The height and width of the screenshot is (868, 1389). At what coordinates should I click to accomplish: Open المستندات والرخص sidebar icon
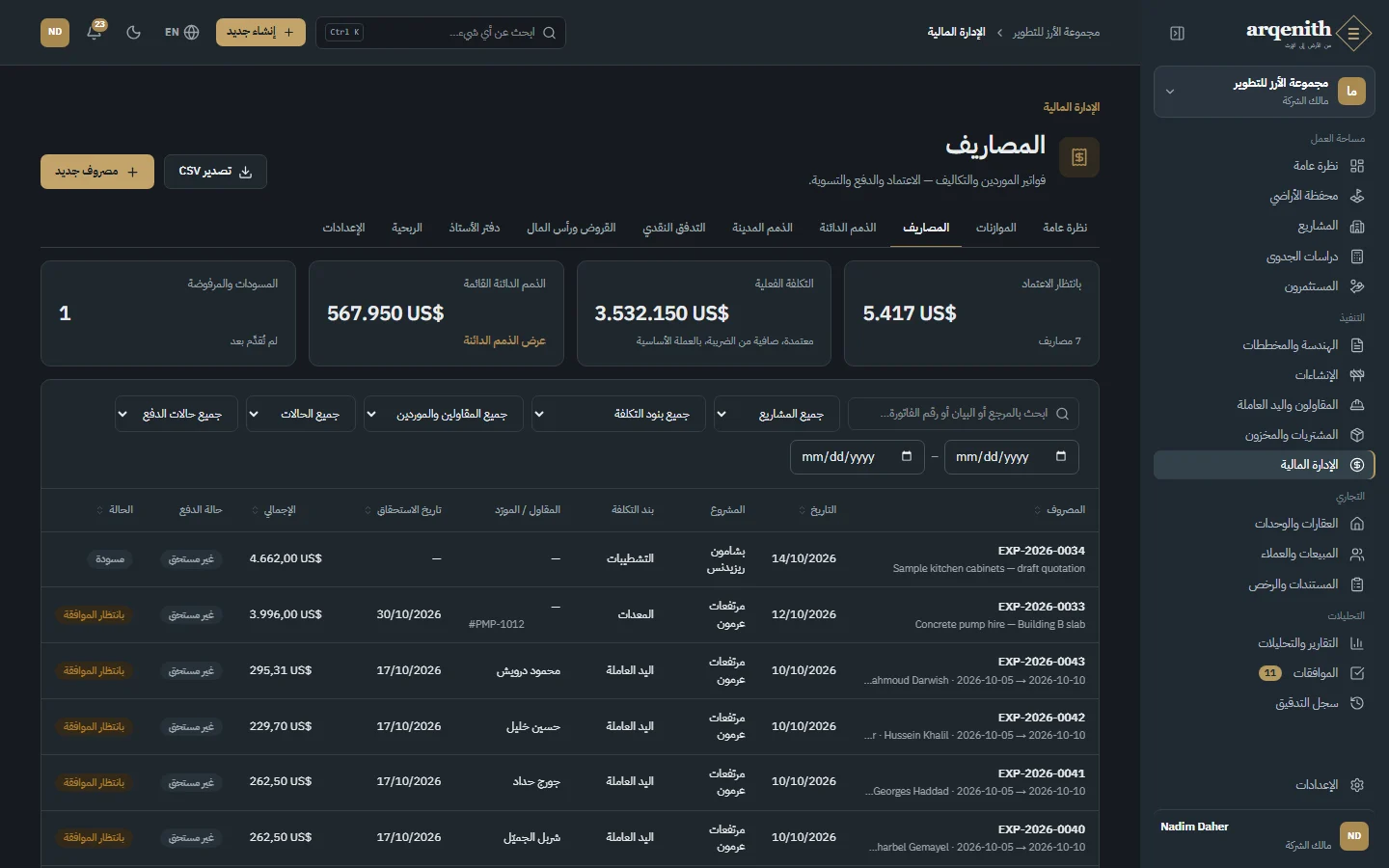pos(1357,584)
